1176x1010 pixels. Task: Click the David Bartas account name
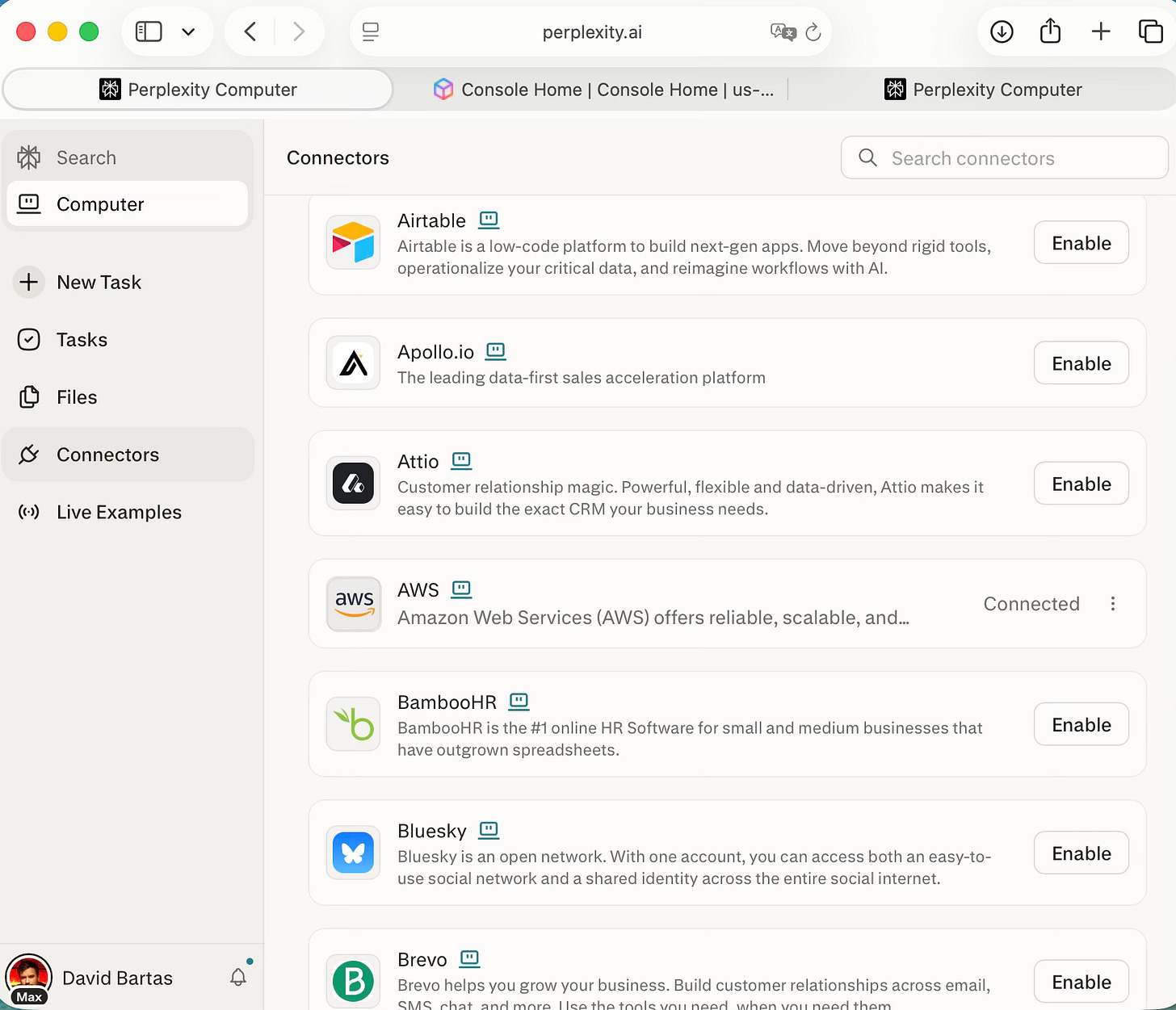click(117, 978)
